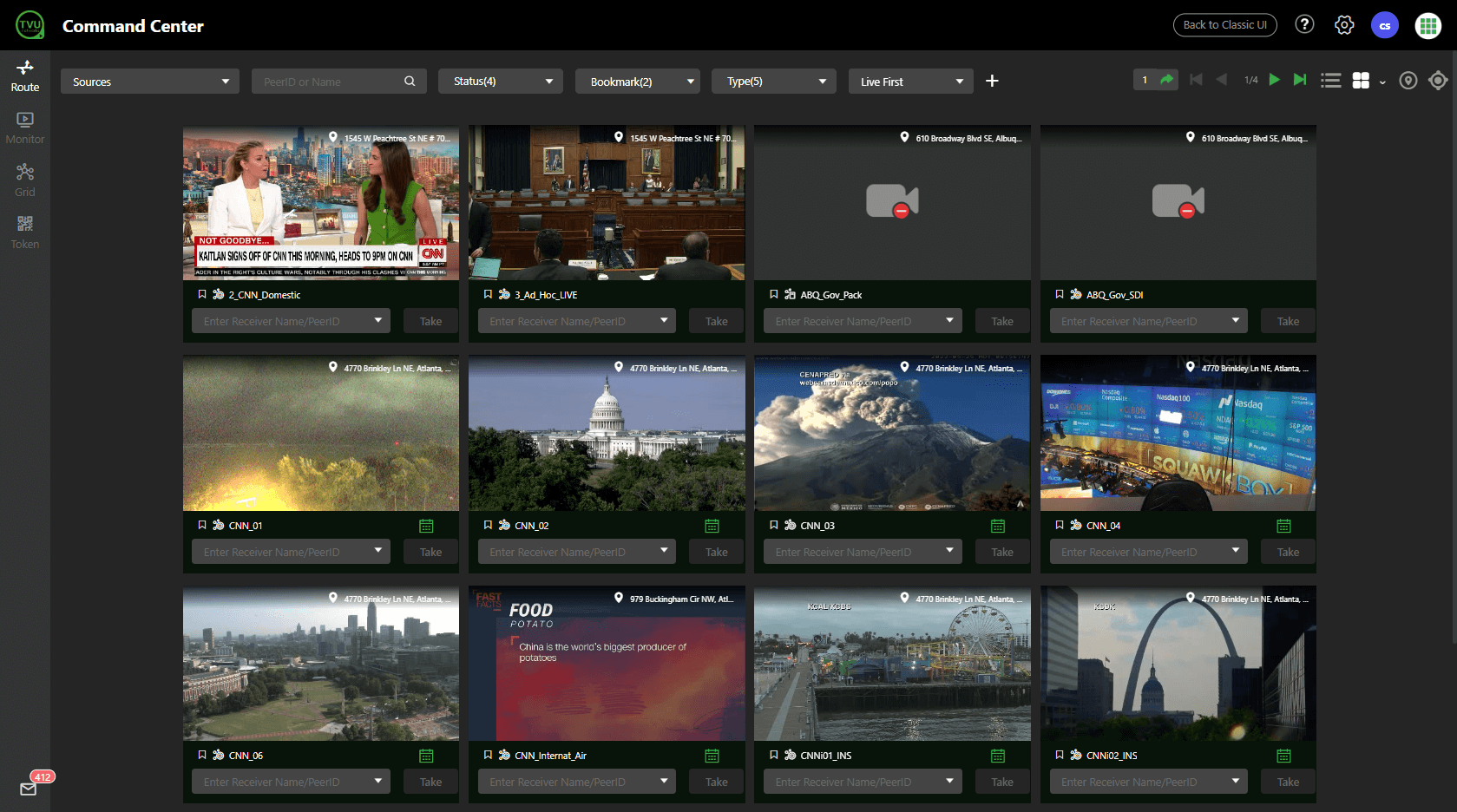Image resolution: width=1457 pixels, height=812 pixels.
Task: Open receiver dropdown for CNNi01_INS
Action: [863, 782]
